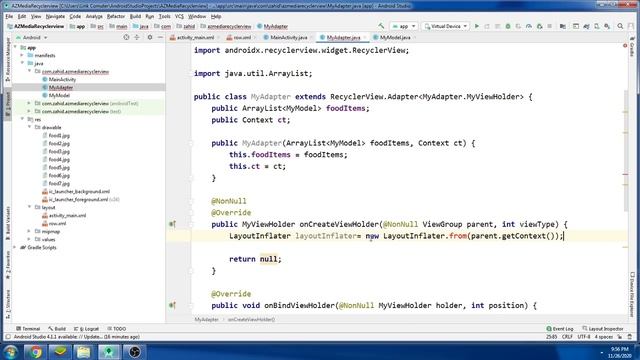Click the MyAdapter breadcrumb in navigation bar
The width and height of the screenshot is (640, 360).
273,26
